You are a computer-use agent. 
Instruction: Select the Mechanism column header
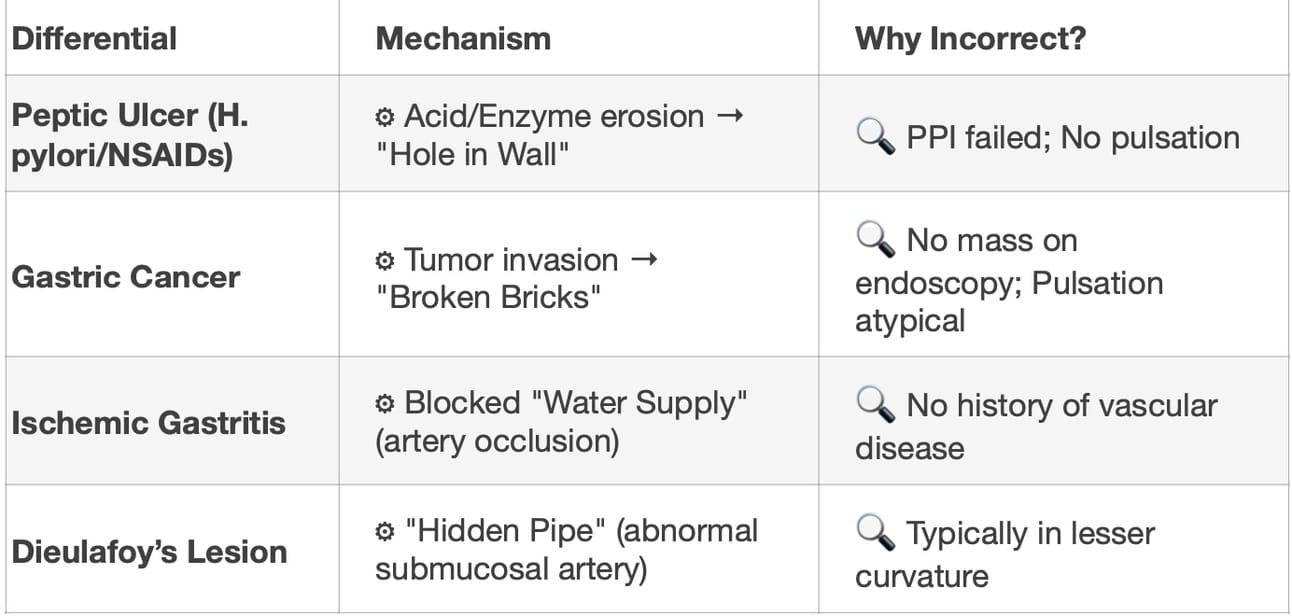463,39
